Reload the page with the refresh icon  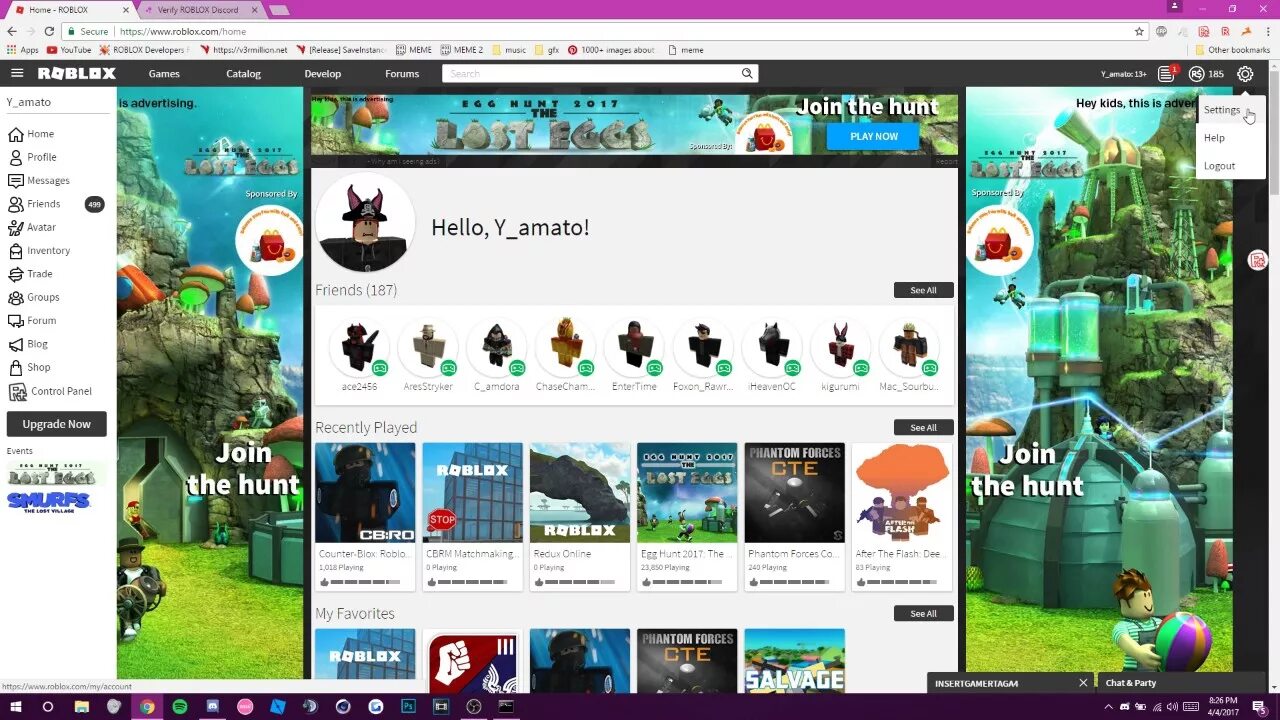coord(49,31)
